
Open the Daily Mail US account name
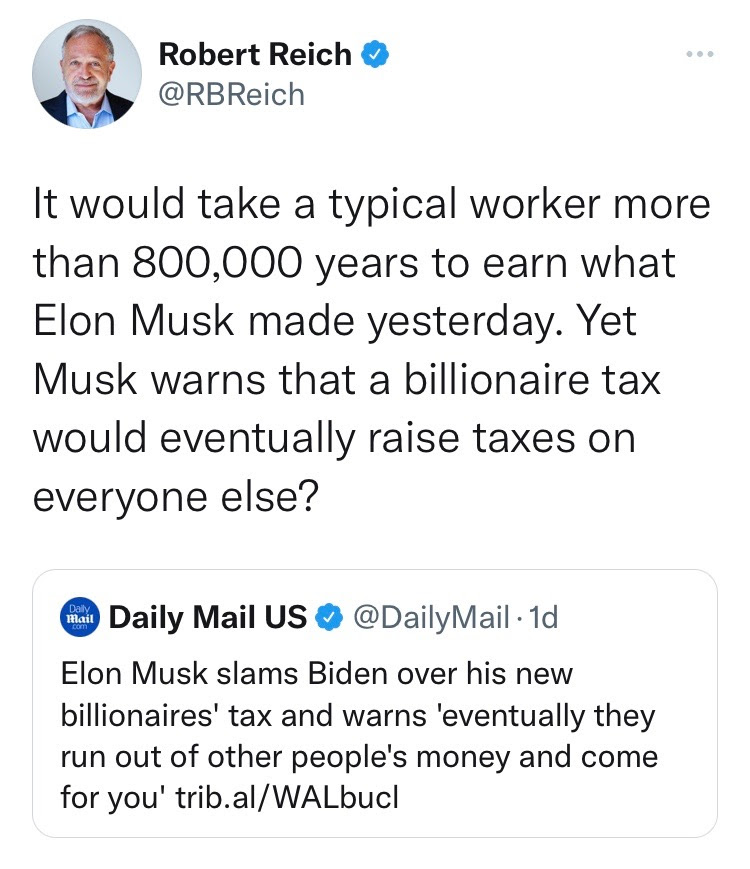click(x=208, y=617)
